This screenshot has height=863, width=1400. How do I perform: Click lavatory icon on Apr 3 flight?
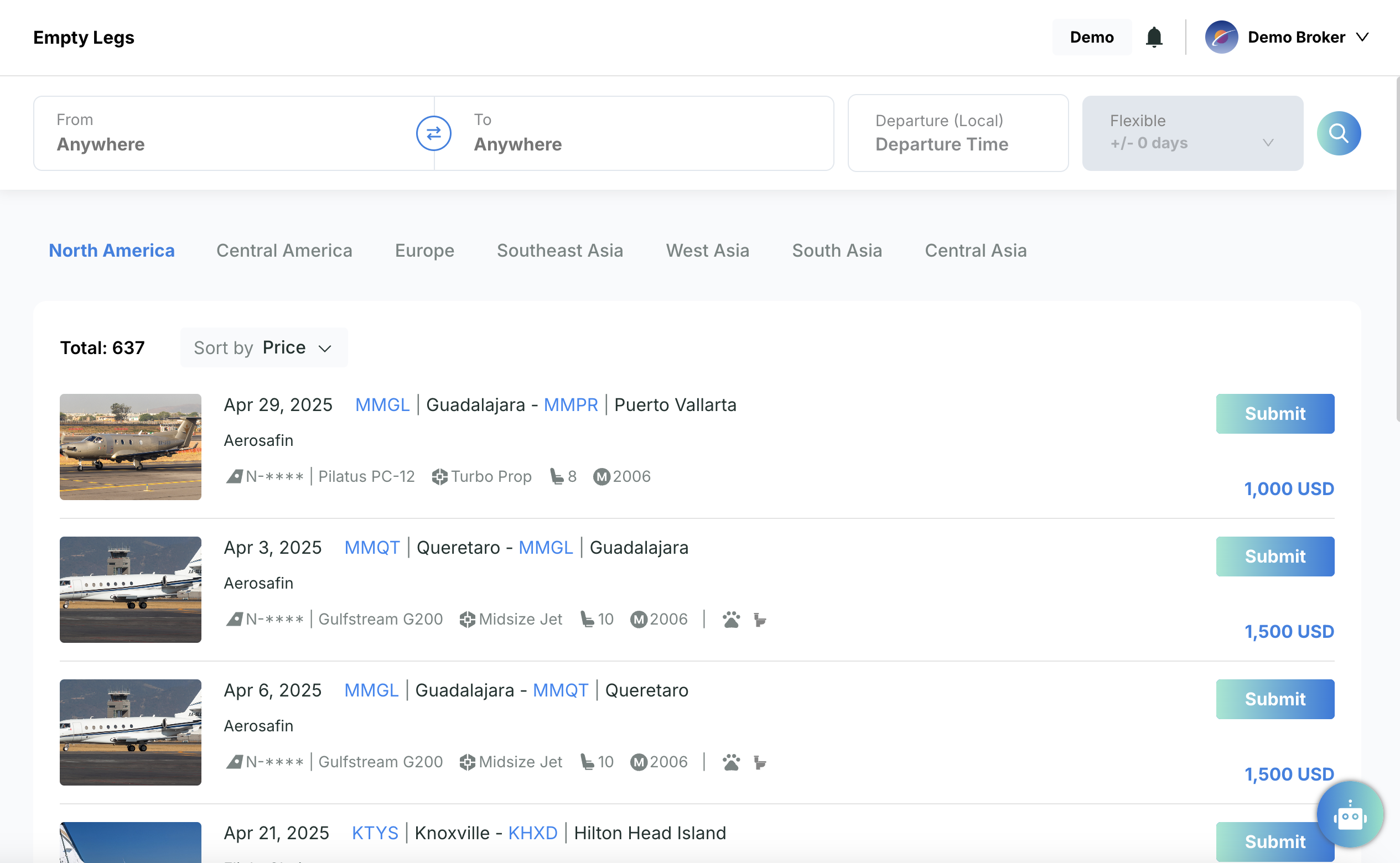point(759,619)
